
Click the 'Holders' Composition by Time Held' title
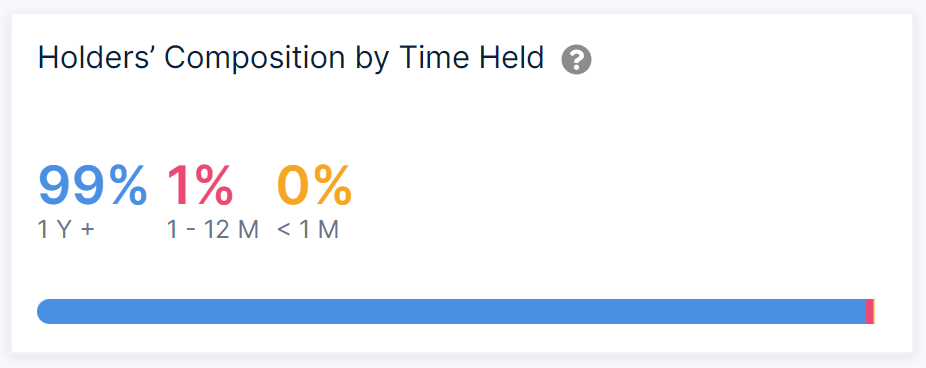click(291, 59)
